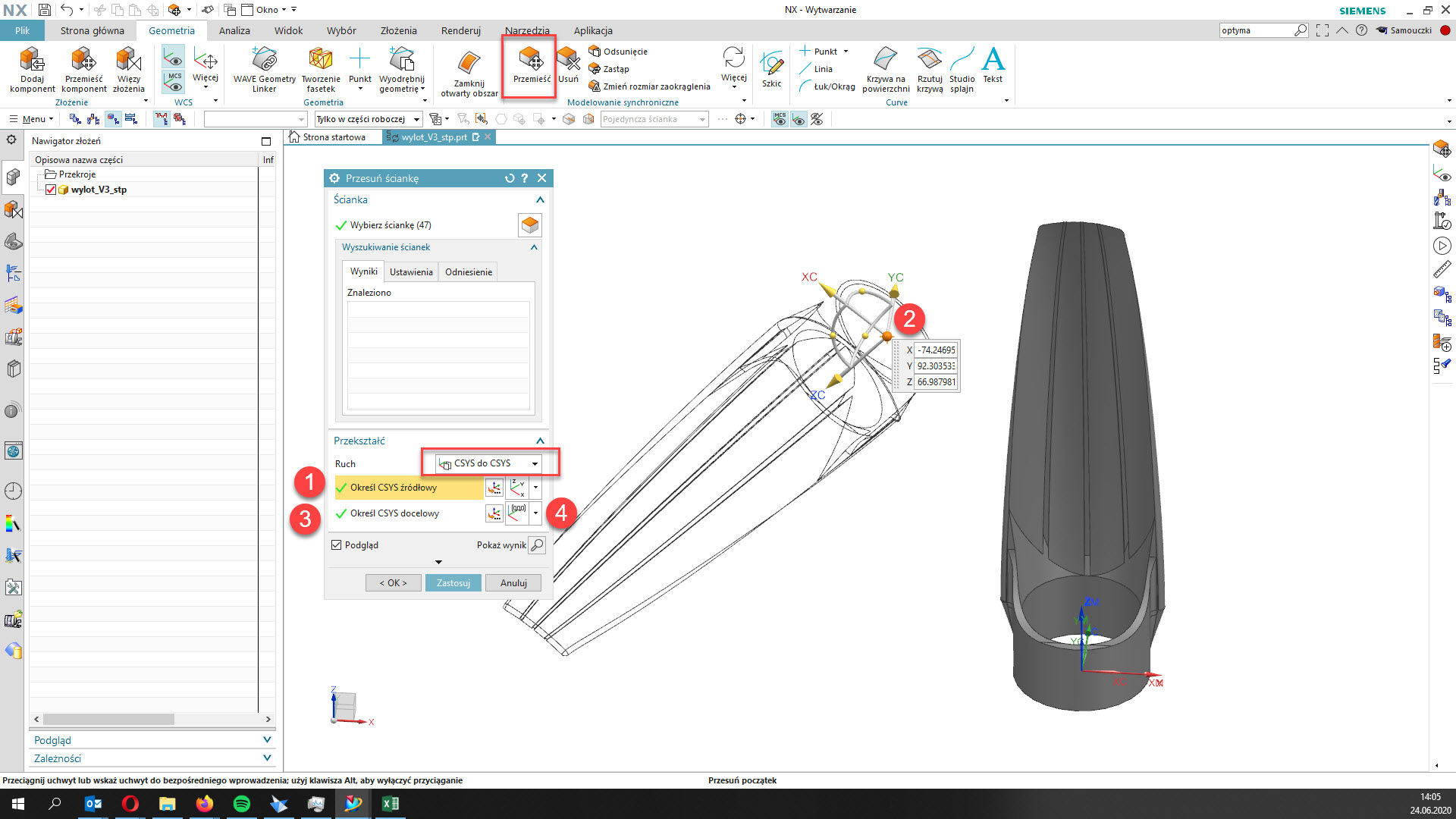This screenshot has width=1456, height=819.
Task: Toggle the Podgląd preview checkbox
Action: [337, 545]
